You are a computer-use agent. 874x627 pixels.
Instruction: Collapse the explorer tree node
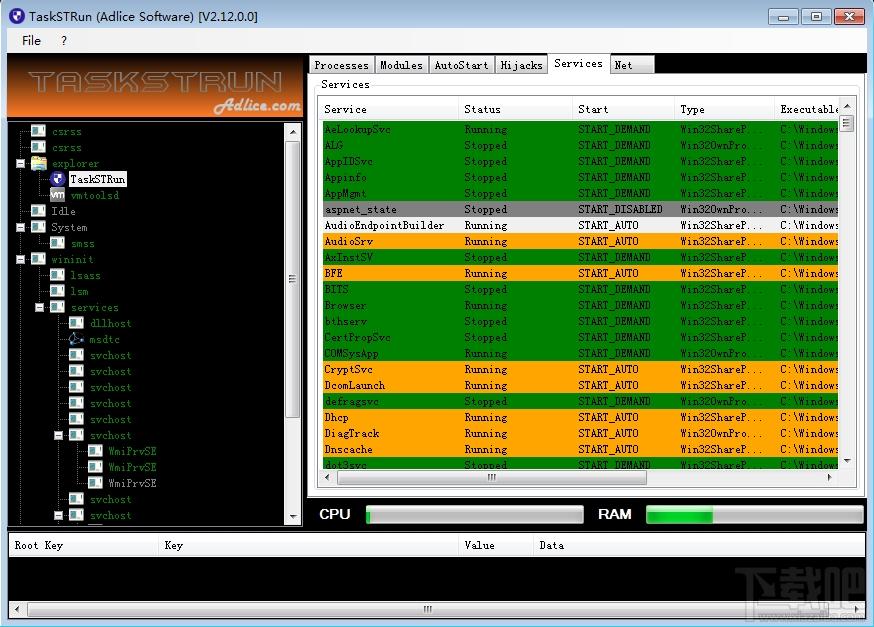tap(21, 163)
